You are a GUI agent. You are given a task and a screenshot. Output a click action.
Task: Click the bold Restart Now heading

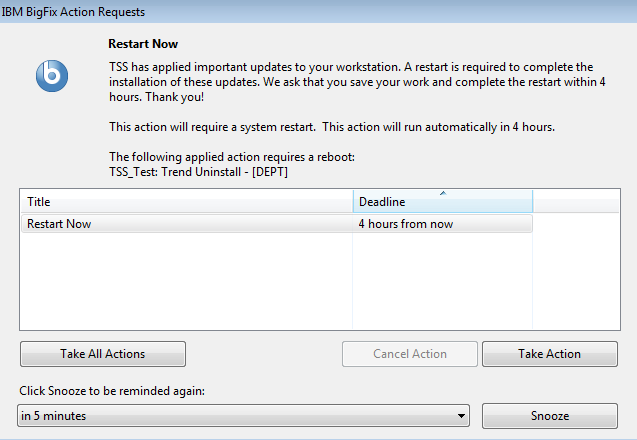click(143, 43)
